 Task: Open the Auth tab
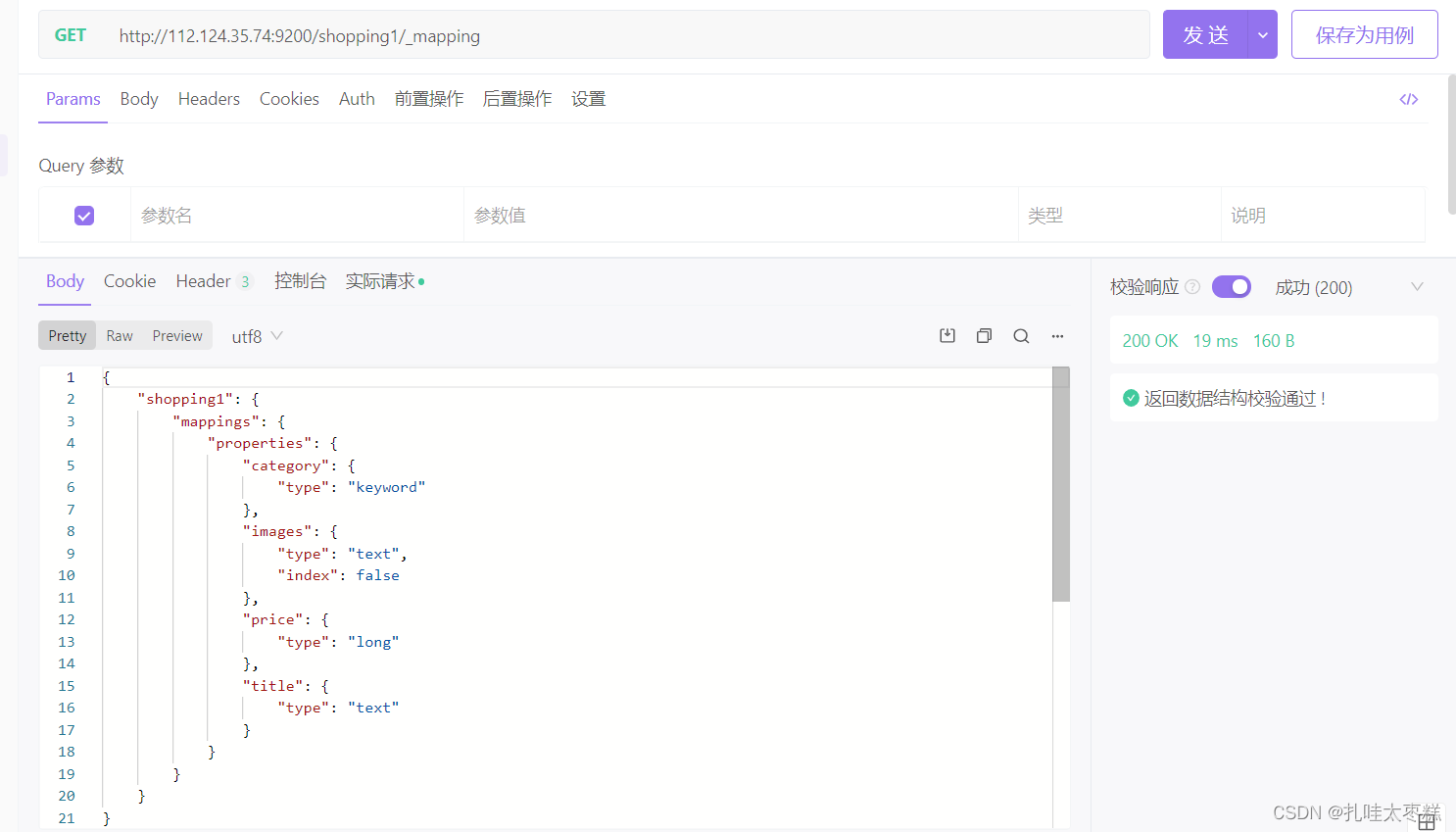click(x=357, y=99)
